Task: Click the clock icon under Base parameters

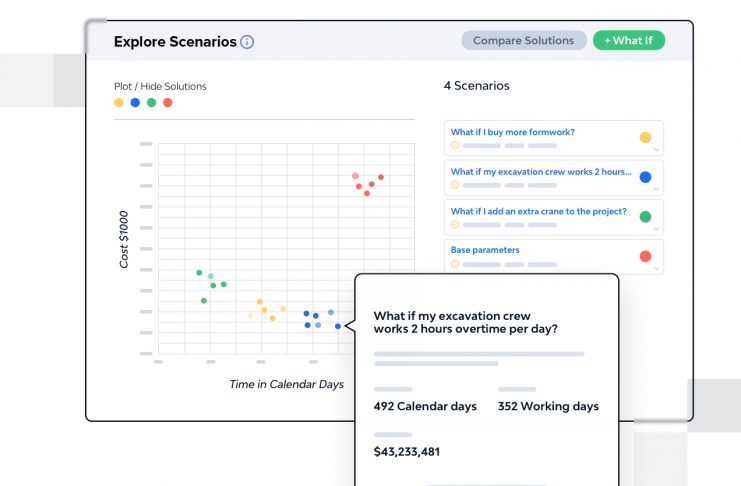Action: (455, 264)
